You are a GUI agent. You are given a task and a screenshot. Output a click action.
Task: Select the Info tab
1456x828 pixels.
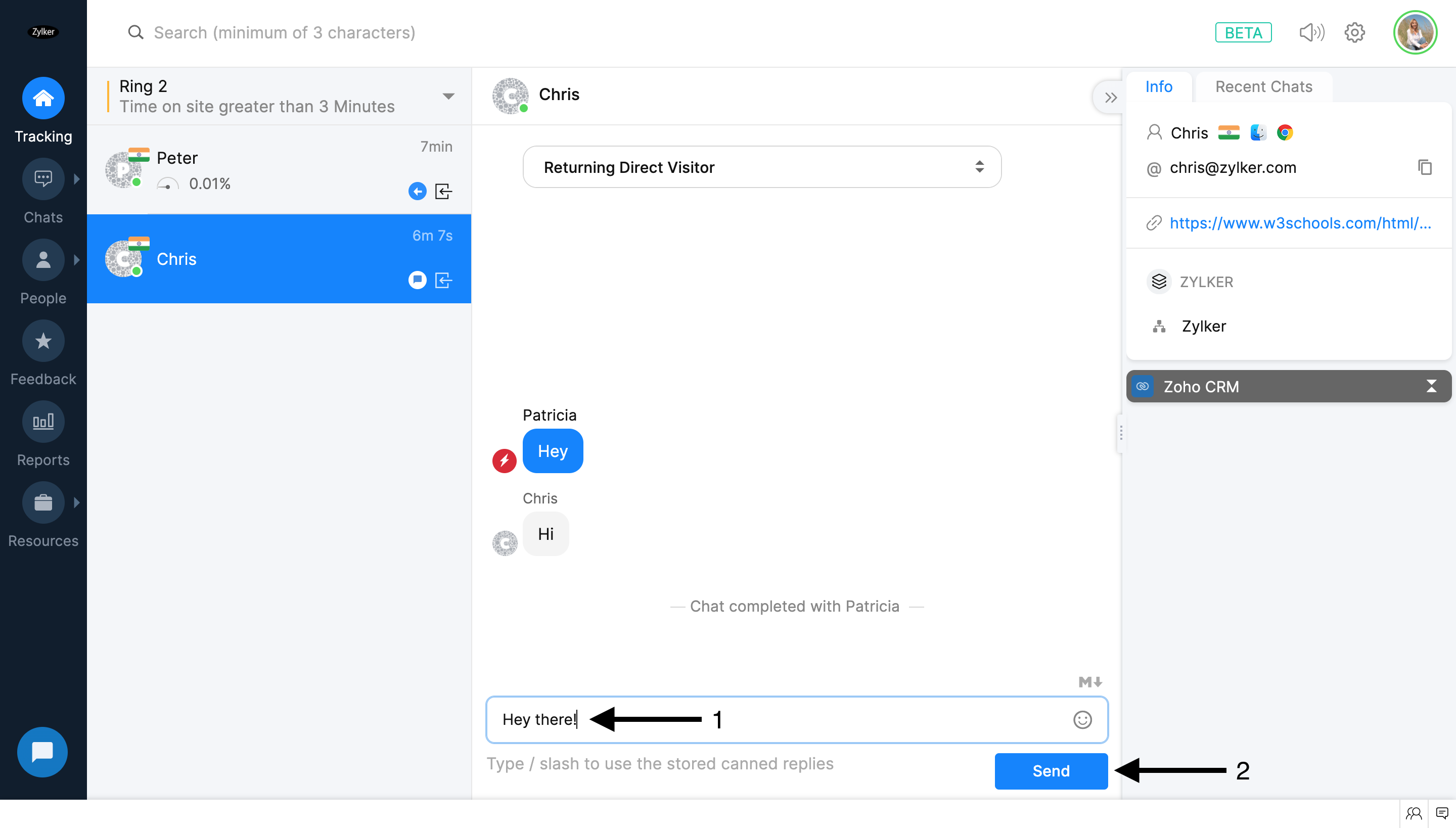pyautogui.click(x=1158, y=86)
